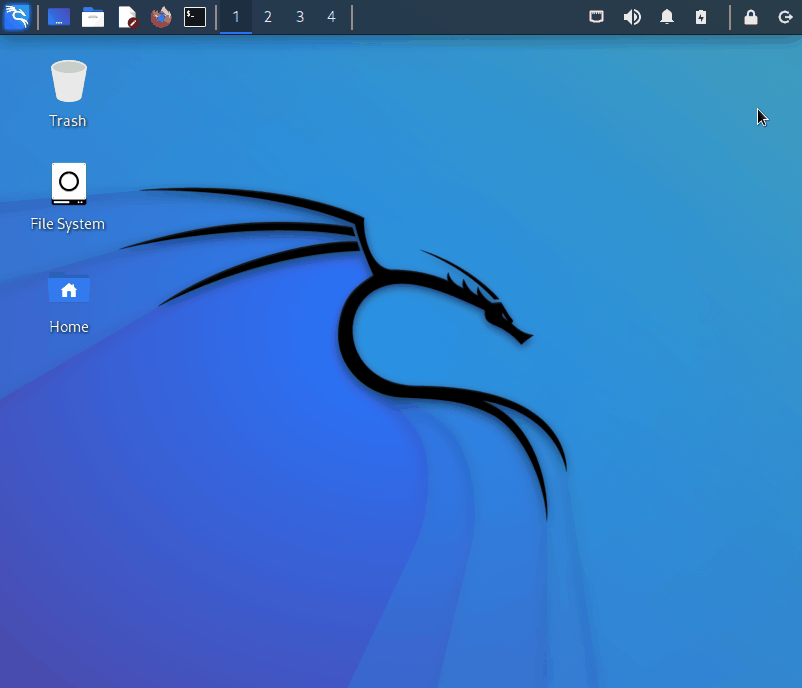Click the Trash label text

[x=68, y=121]
